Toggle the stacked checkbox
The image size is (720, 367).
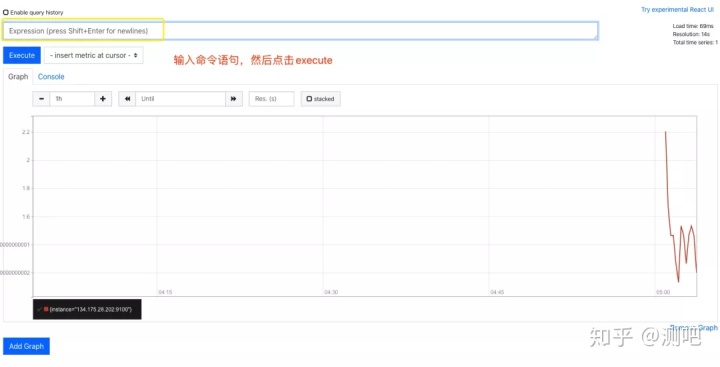(309, 99)
